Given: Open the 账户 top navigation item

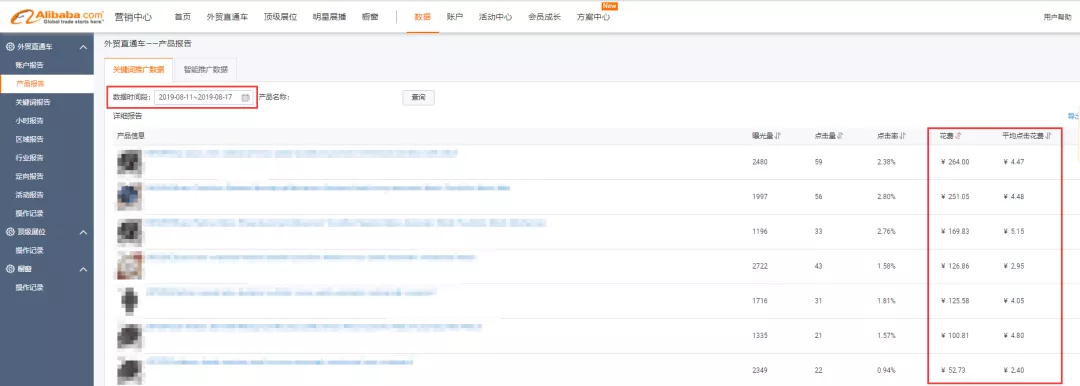Looking at the screenshot, I should pos(455,17).
